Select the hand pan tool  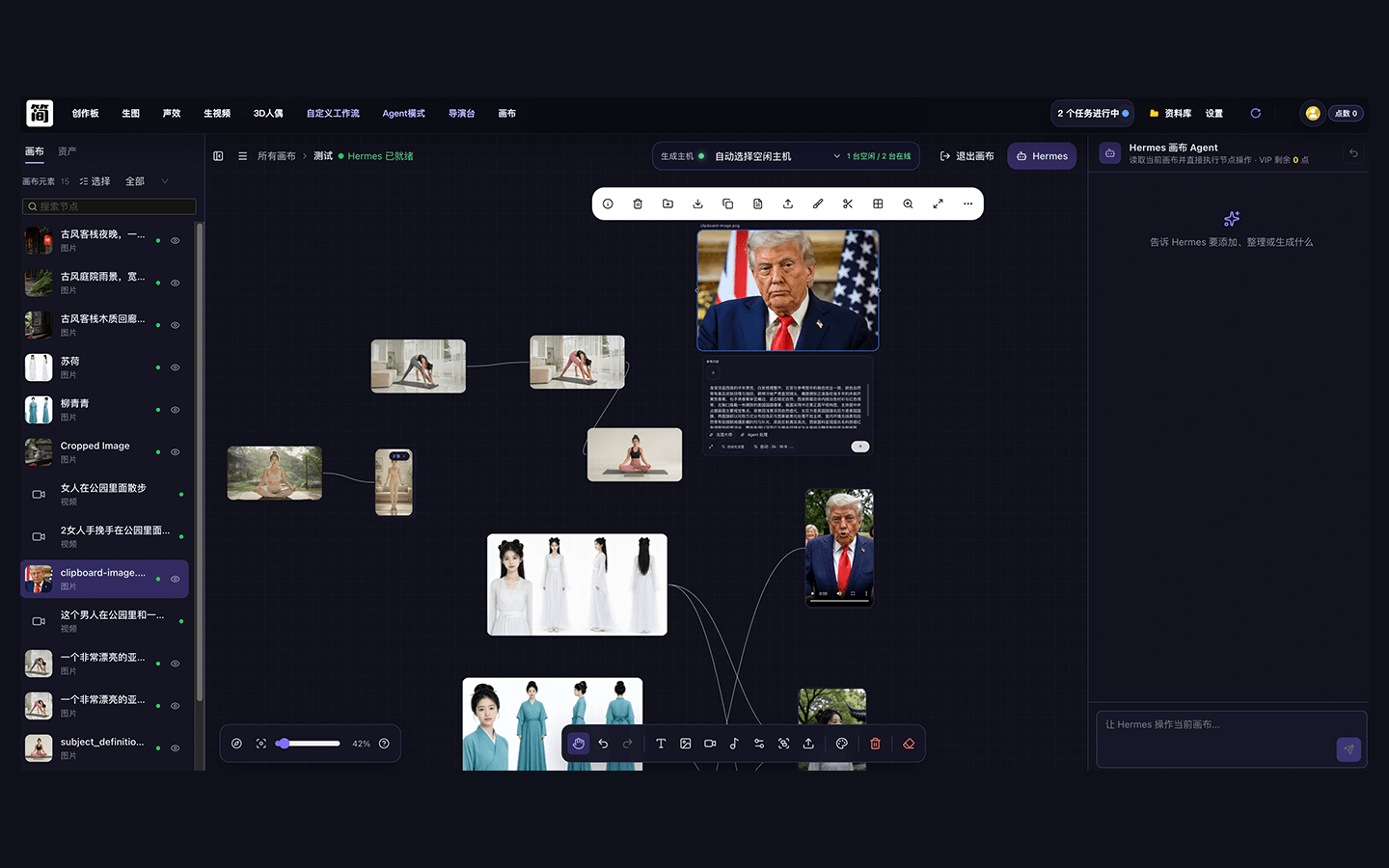click(x=578, y=744)
